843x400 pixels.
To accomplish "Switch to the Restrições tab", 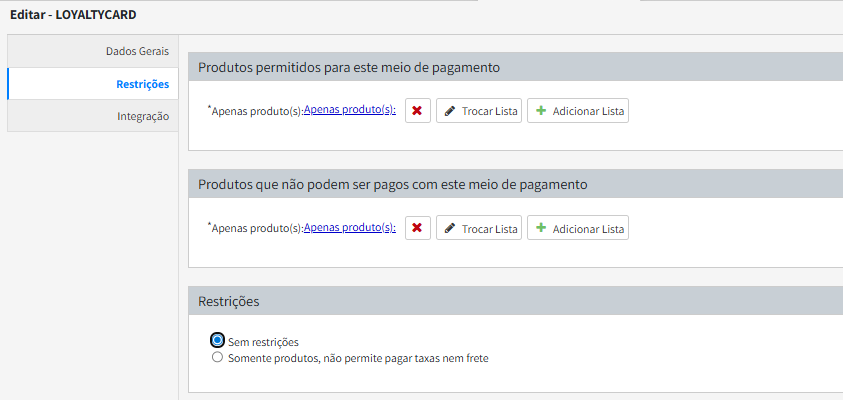I will coord(142,84).
